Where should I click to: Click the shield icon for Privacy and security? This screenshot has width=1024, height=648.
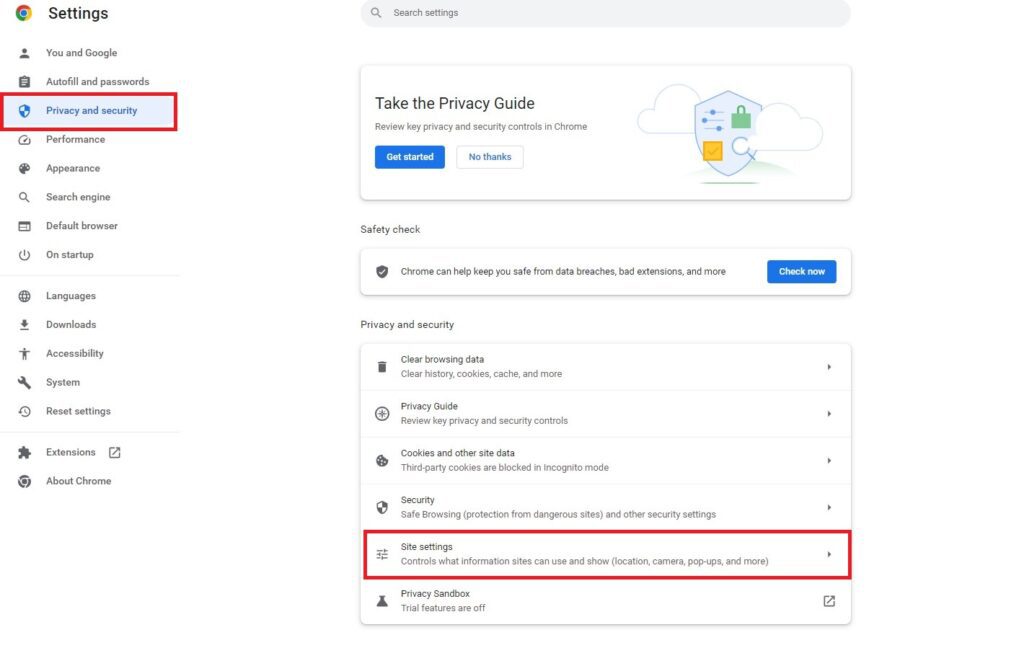click(24, 110)
